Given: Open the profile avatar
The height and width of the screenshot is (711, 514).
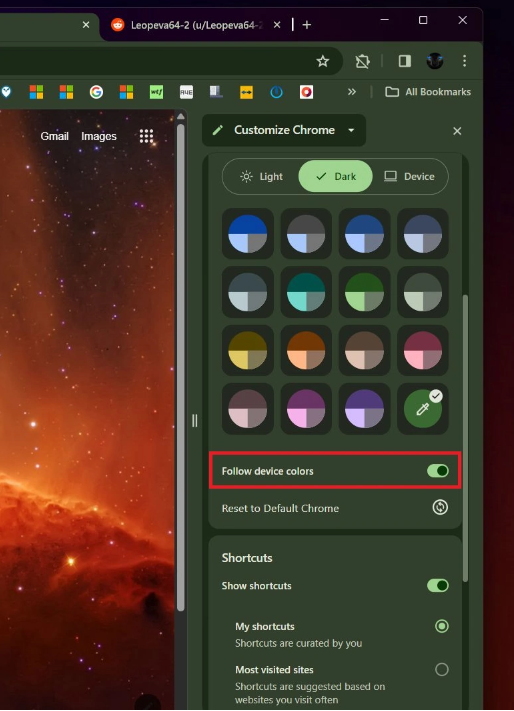Looking at the screenshot, I should click(x=435, y=61).
